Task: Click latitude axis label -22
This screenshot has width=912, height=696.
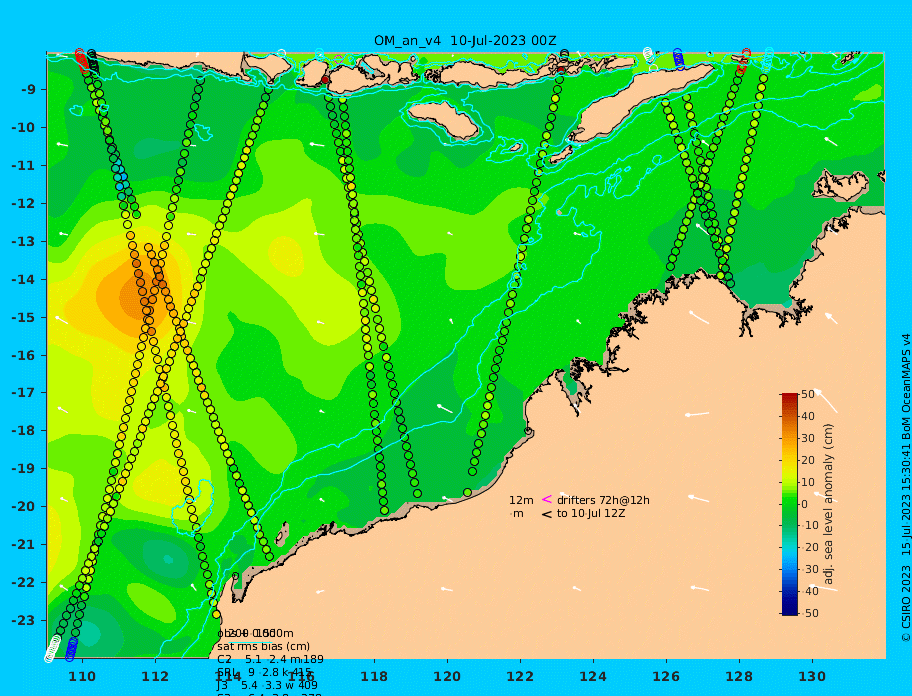Action: [24, 583]
